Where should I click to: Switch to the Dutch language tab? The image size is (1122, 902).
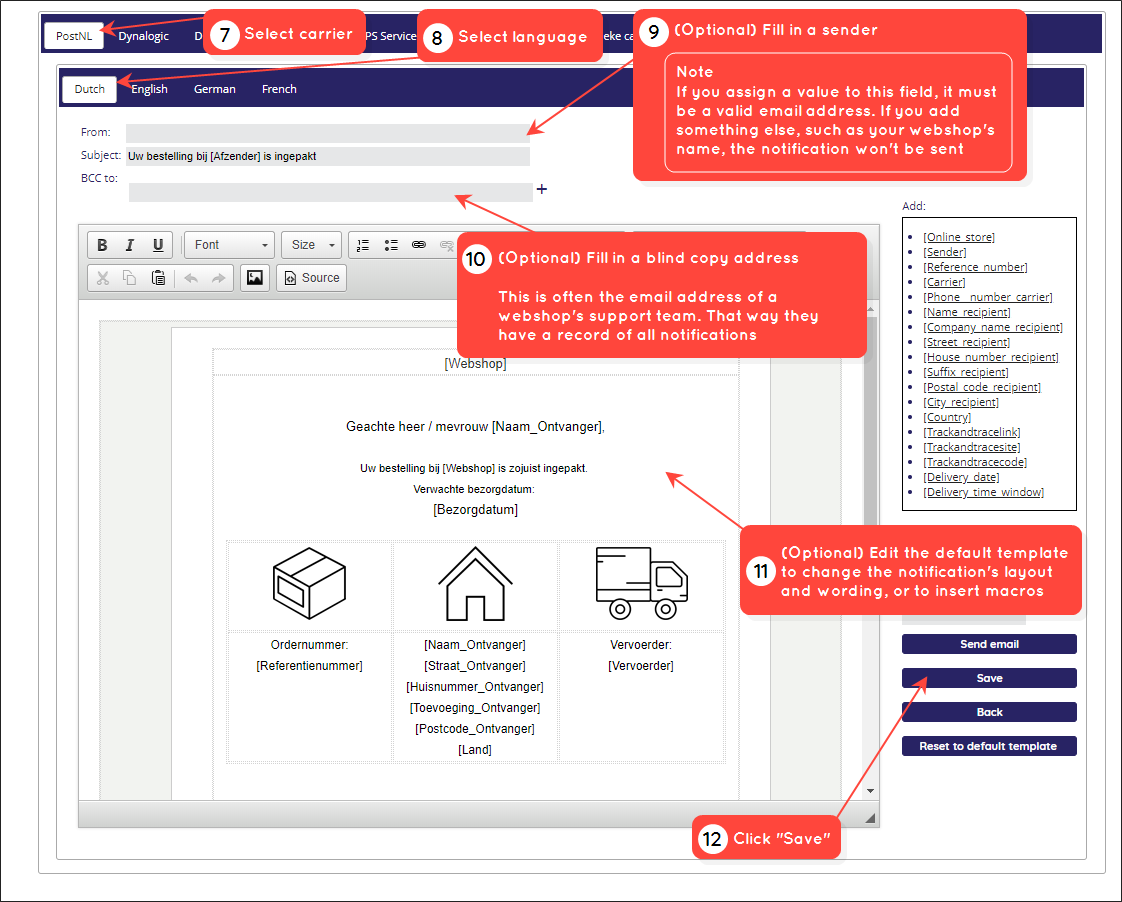click(x=89, y=89)
